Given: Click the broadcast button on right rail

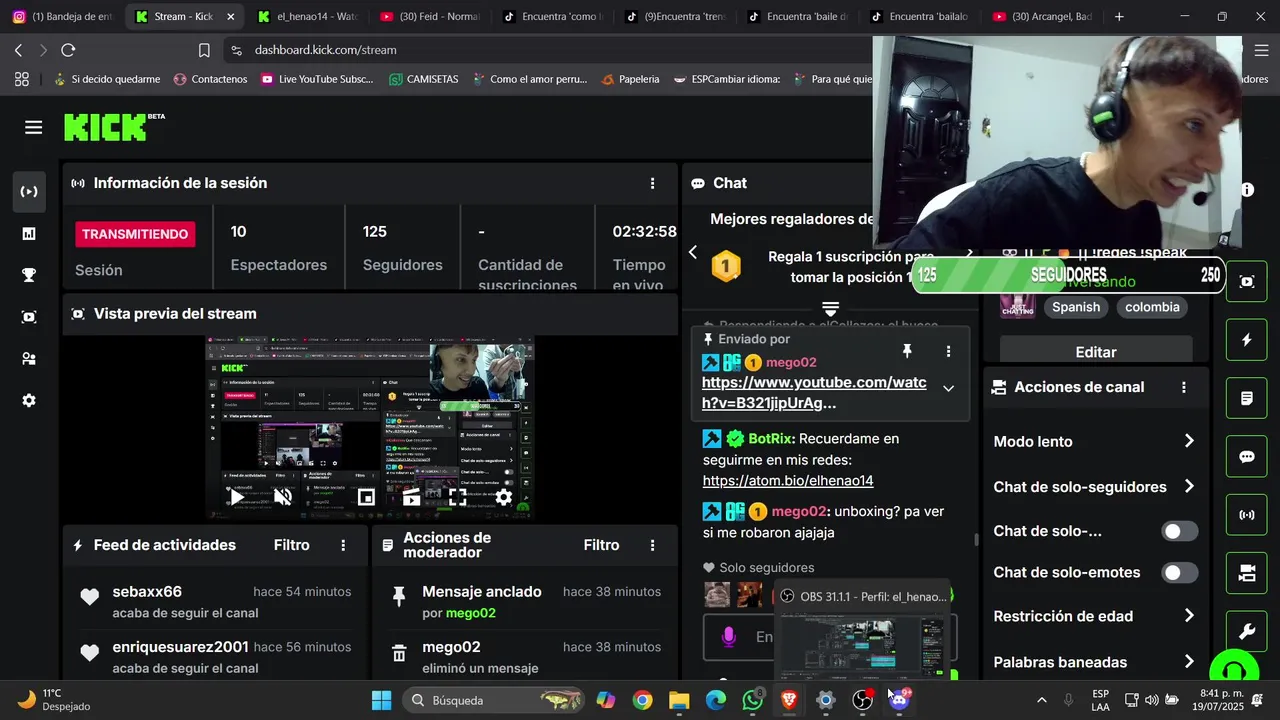Looking at the screenshot, I should coord(1247,515).
